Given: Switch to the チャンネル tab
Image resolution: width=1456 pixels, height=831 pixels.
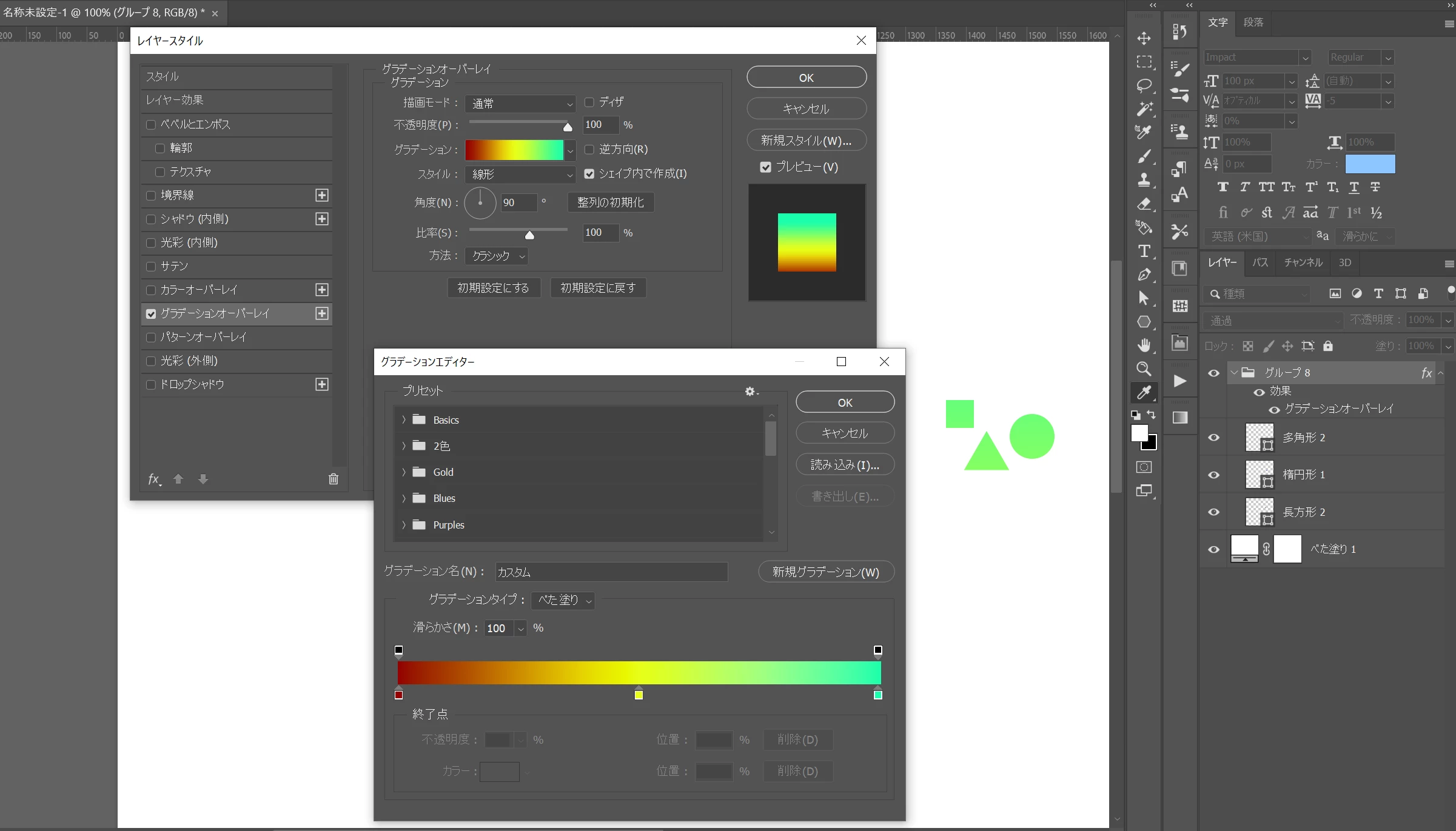Looking at the screenshot, I should point(1303,262).
